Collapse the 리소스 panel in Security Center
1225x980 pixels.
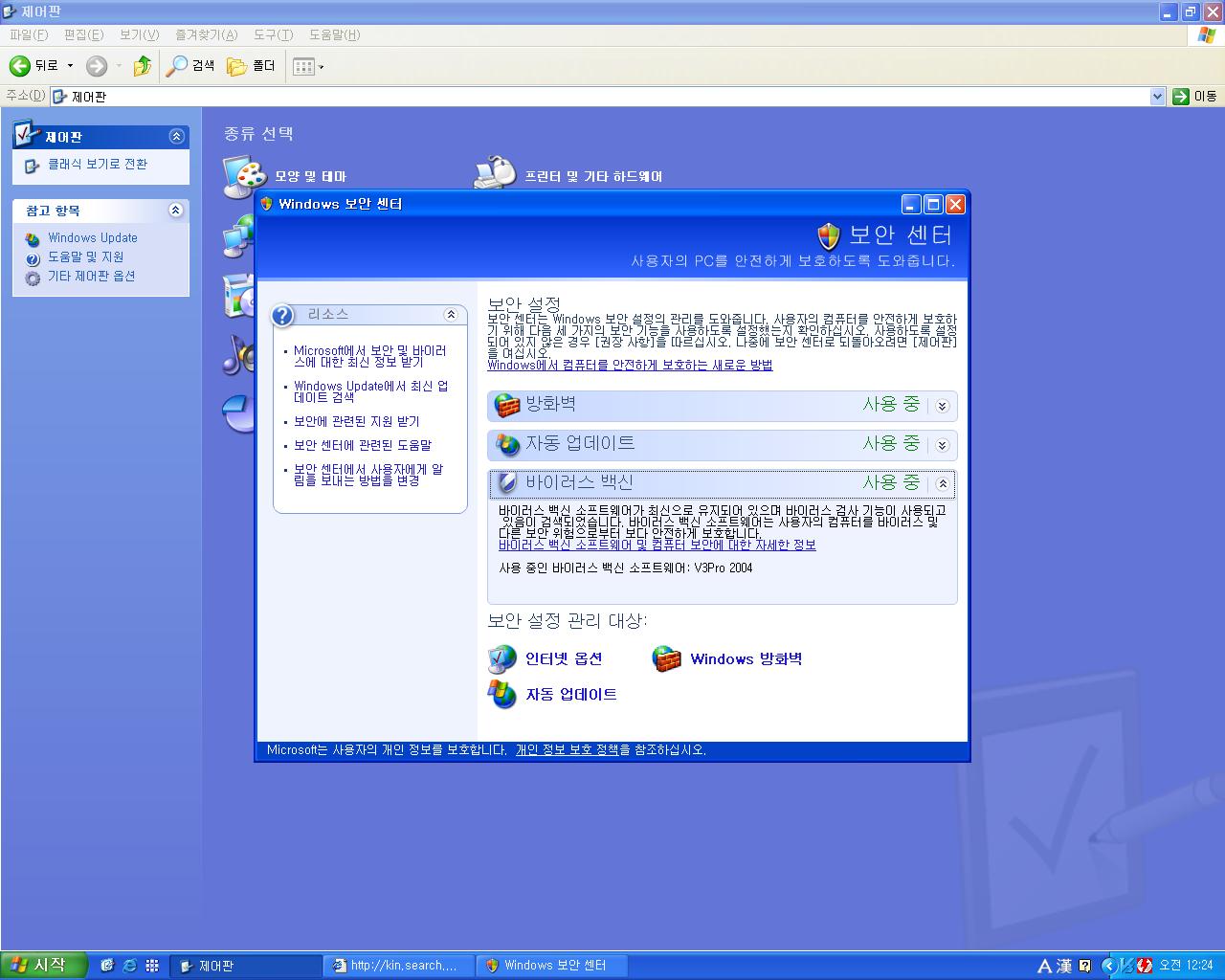(451, 314)
